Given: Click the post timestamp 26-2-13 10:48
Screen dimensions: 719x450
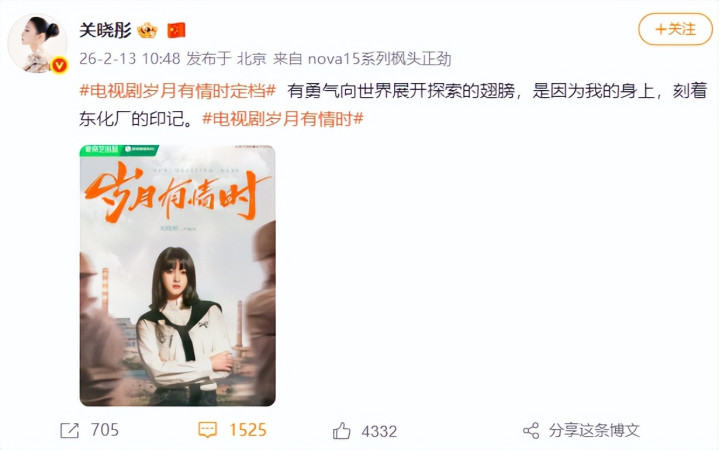Looking at the screenshot, I should (x=130, y=59).
